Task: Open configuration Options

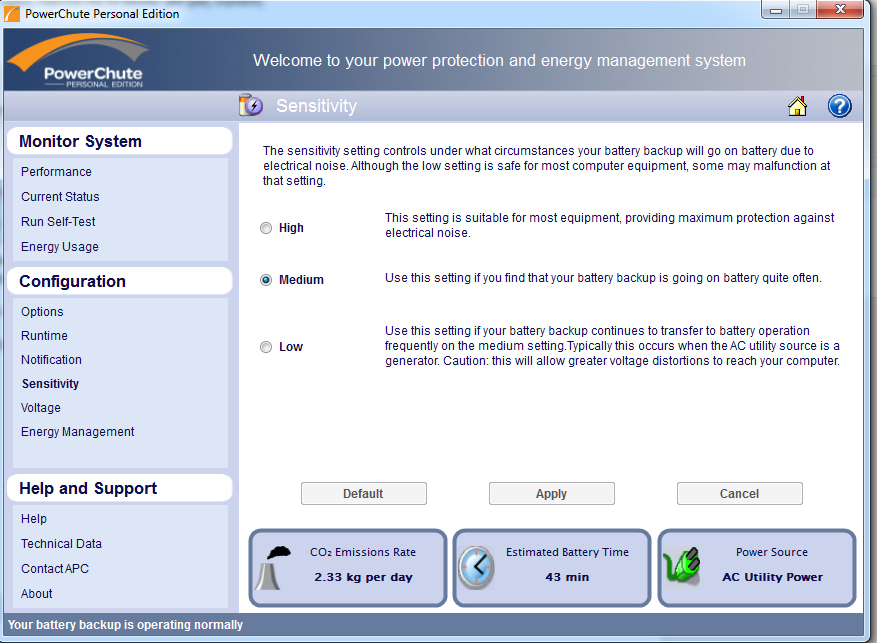Action: pos(43,312)
